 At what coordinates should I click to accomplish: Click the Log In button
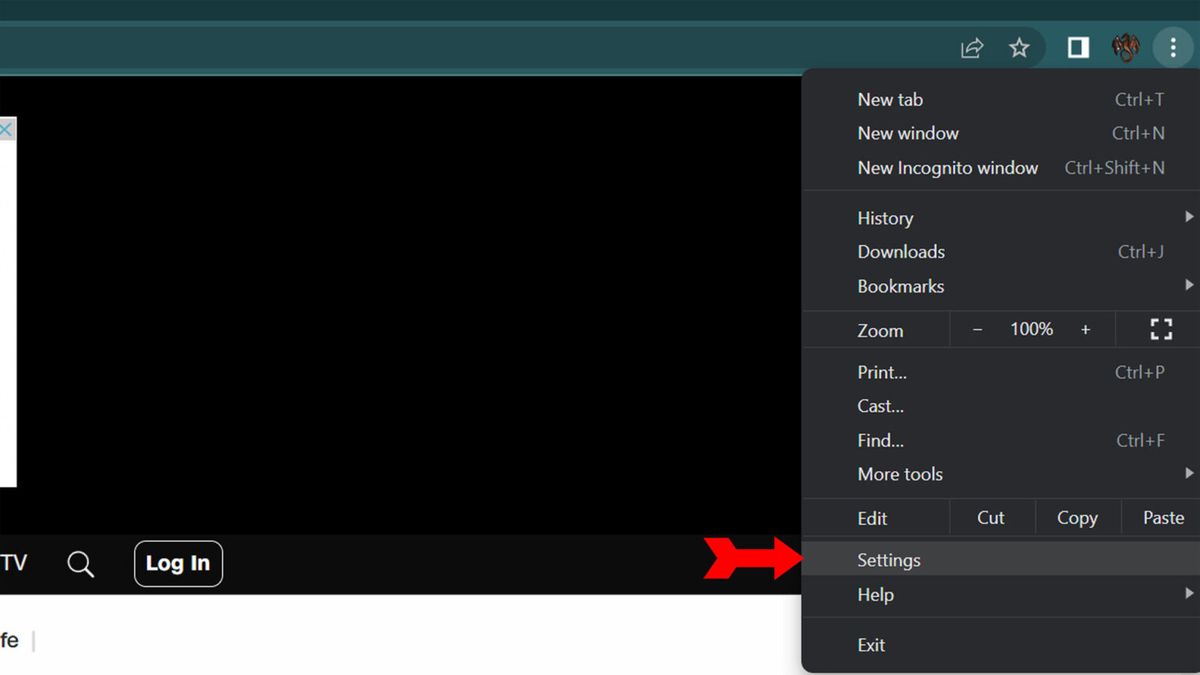pos(178,563)
